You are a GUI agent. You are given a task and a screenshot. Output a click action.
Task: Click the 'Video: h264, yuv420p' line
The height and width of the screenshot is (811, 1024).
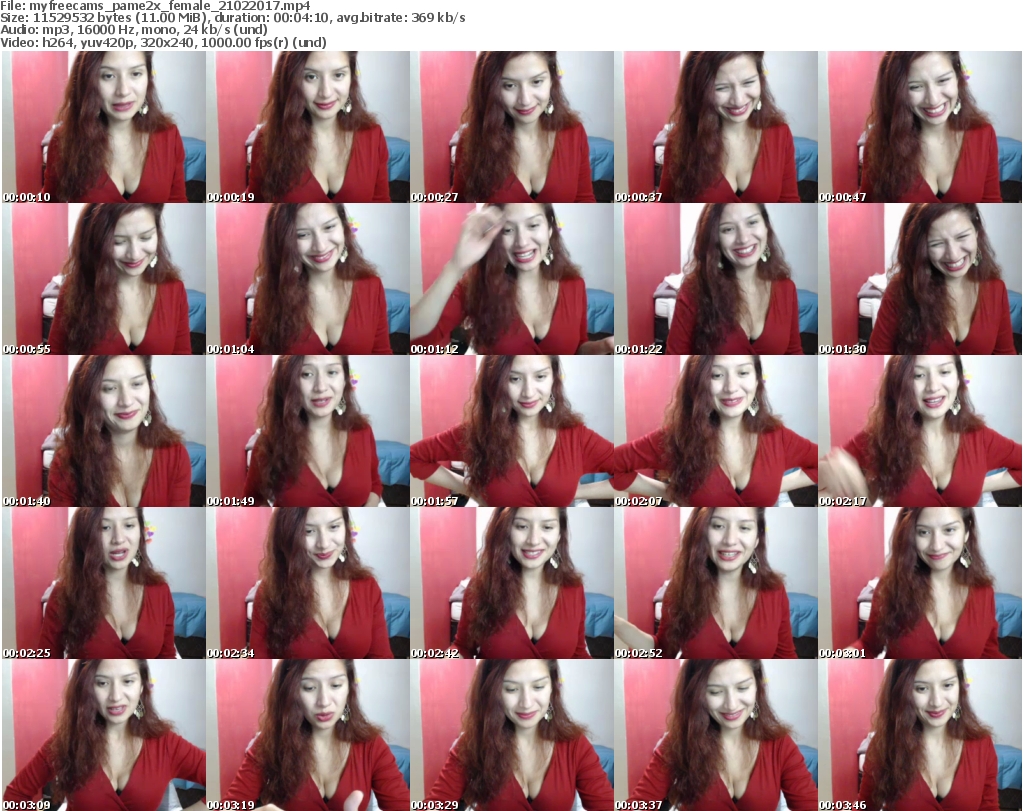click(x=163, y=42)
